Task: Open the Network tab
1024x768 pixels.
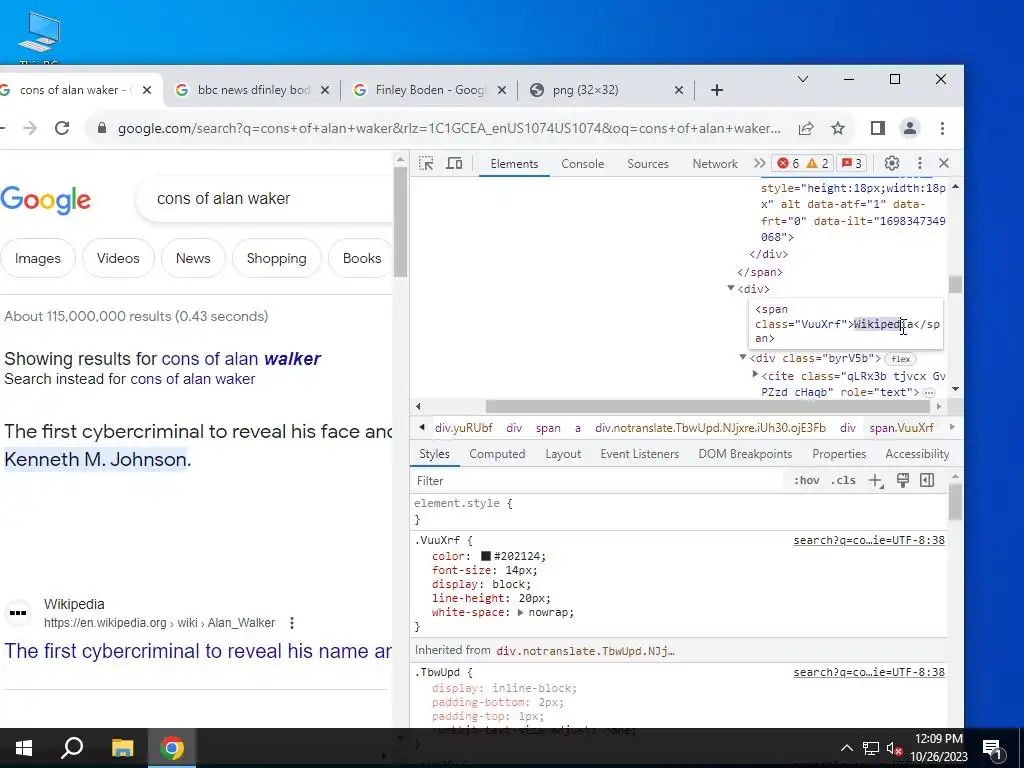Action: pyautogui.click(x=715, y=164)
